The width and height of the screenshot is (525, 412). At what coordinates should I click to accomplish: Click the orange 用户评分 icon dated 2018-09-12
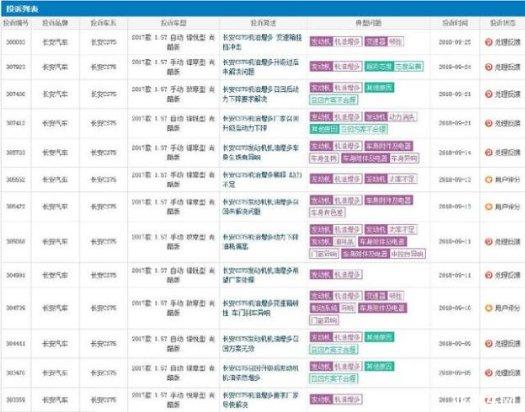tap(489, 180)
